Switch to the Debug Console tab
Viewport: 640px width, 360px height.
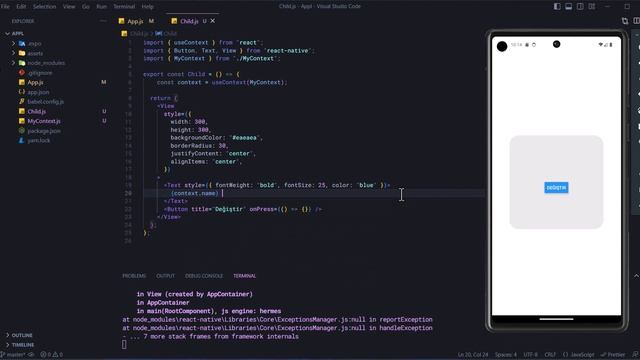click(204, 276)
